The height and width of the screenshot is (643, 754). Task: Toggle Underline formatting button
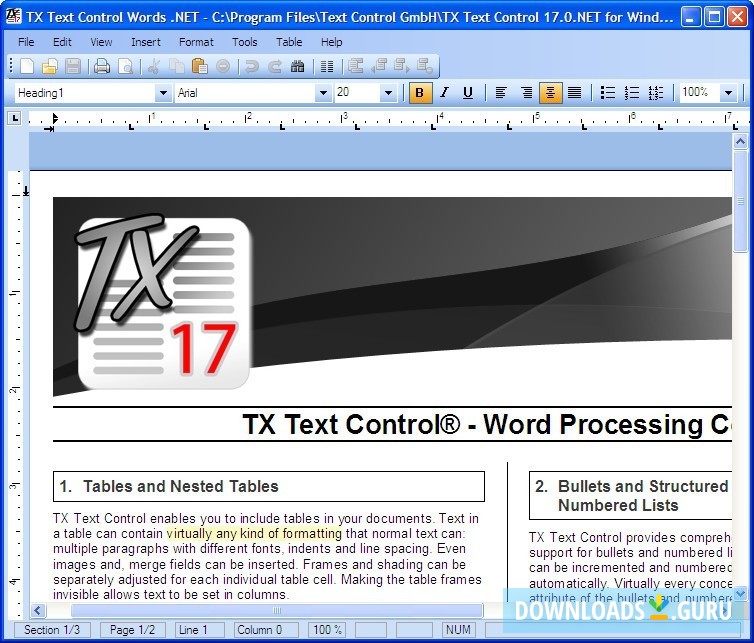[467, 92]
